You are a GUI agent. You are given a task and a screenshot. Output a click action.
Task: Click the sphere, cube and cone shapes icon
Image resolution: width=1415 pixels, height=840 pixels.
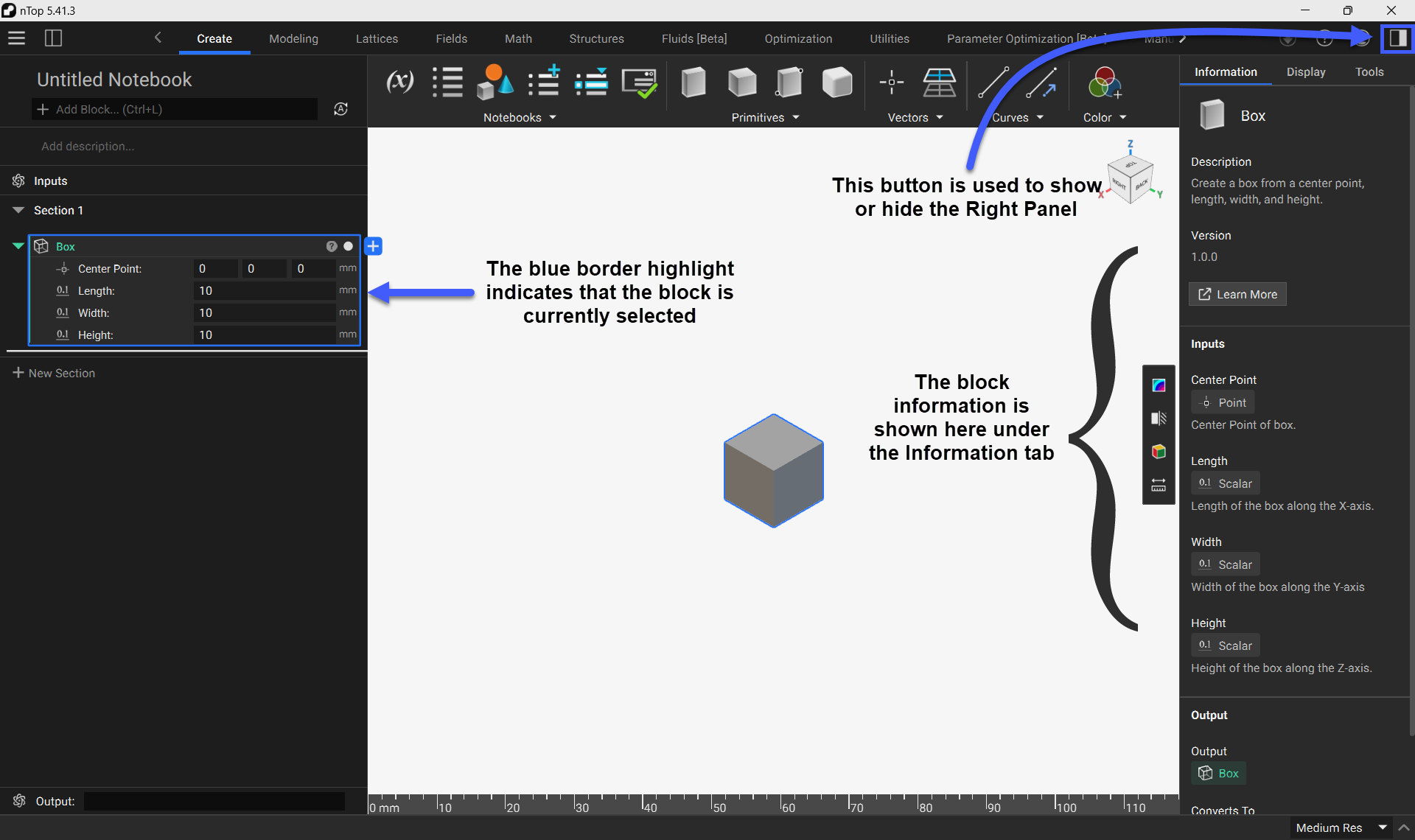pos(495,82)
